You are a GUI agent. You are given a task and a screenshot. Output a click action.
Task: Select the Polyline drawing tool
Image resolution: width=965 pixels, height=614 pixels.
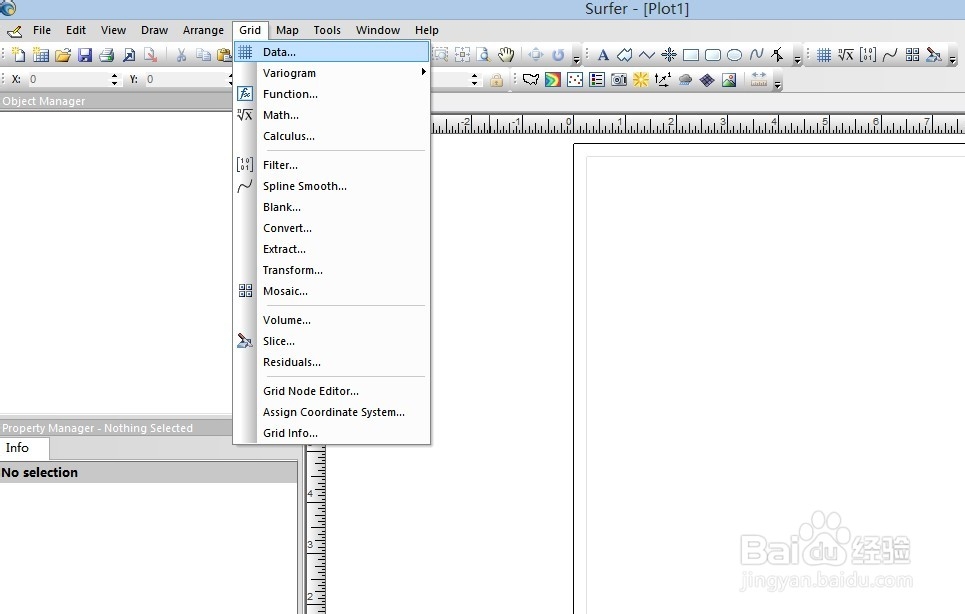click(x=646, y=55)
